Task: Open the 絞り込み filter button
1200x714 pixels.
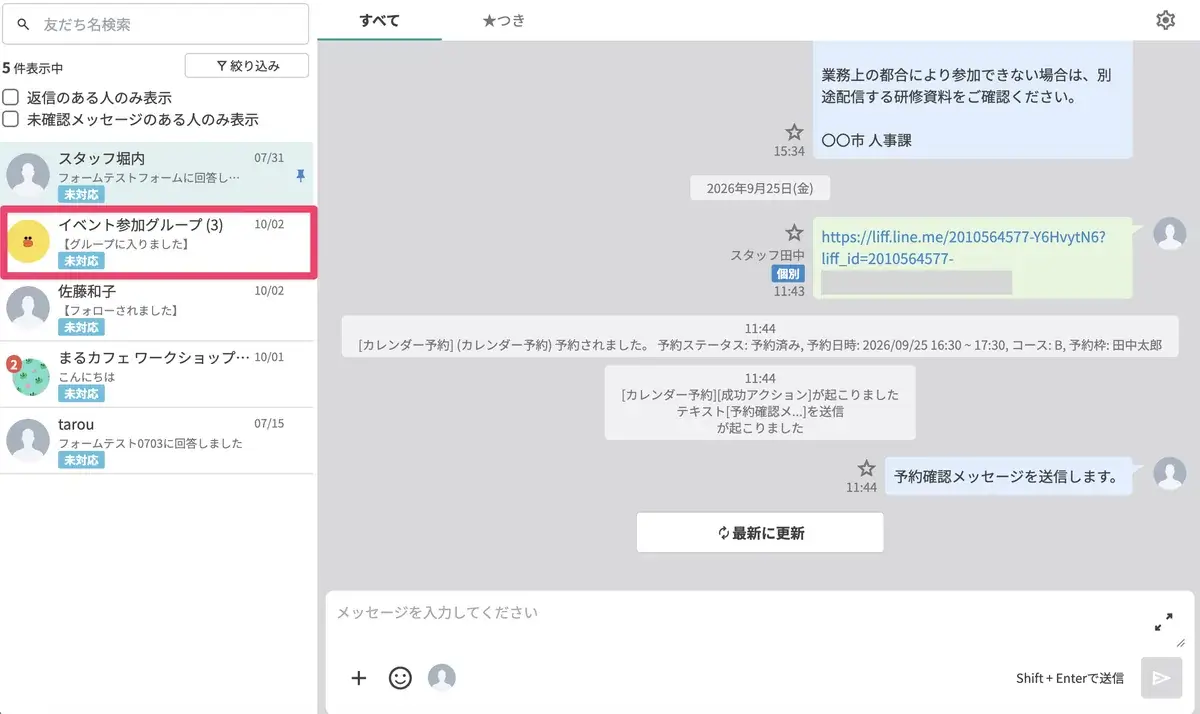Action: click(x=247, y=66)
